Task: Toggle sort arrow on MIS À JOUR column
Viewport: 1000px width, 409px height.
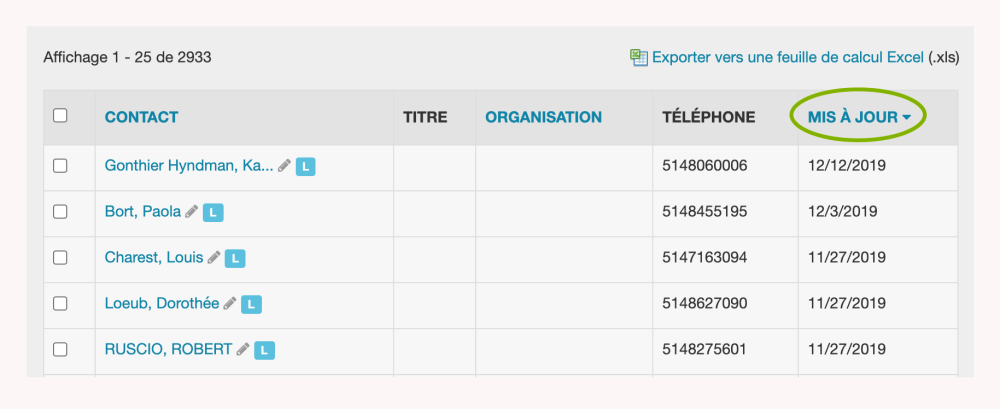Action: (906, 118)
